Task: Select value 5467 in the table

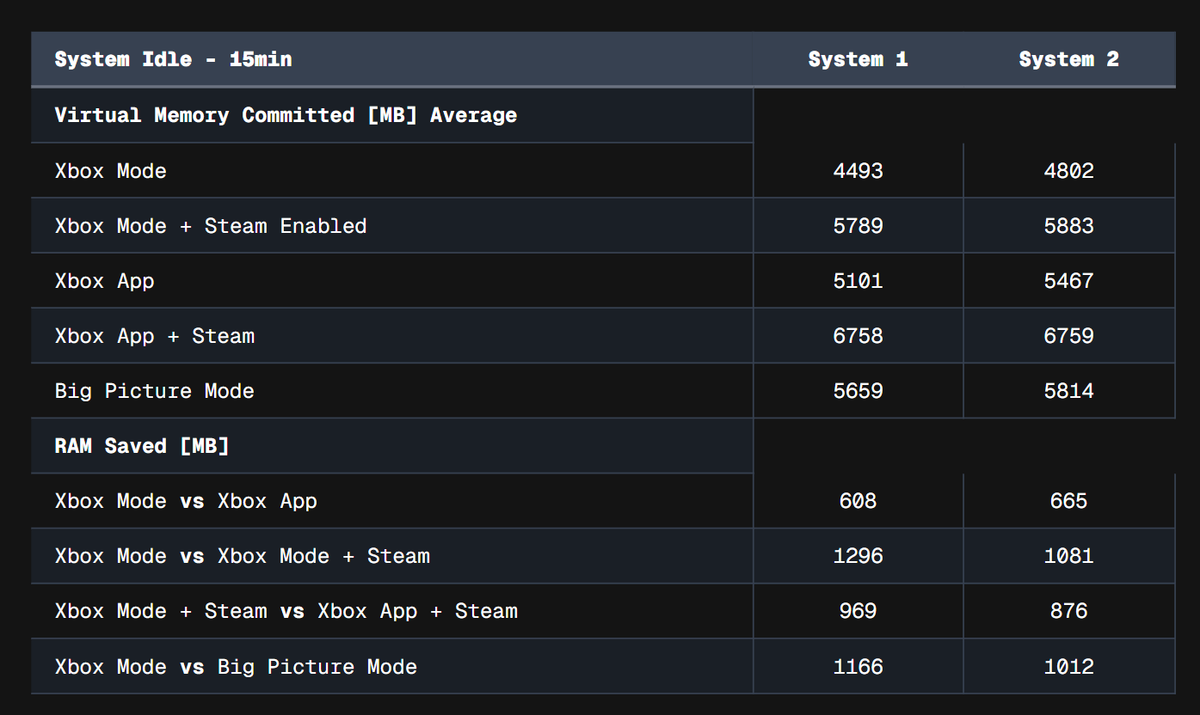Action: point(1069,281)
